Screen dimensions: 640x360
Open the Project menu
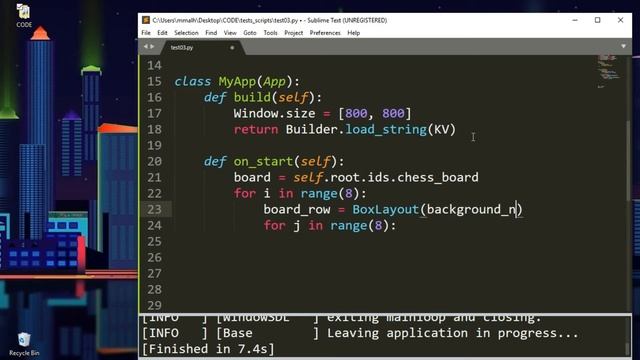pos(293,33)
